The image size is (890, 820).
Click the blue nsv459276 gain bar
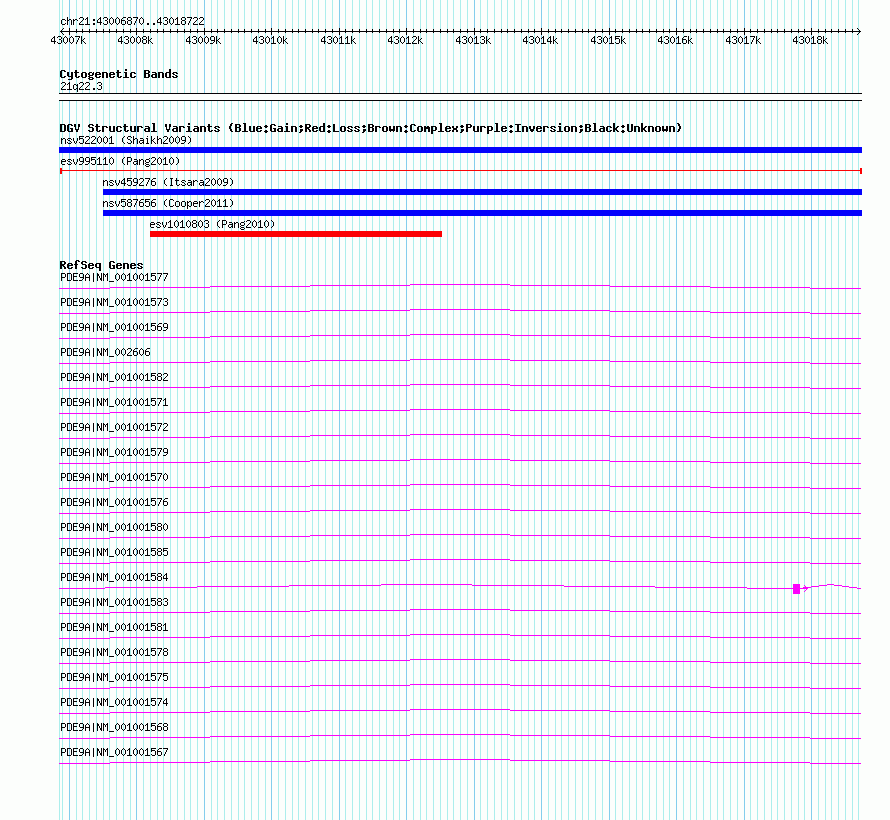482,192
